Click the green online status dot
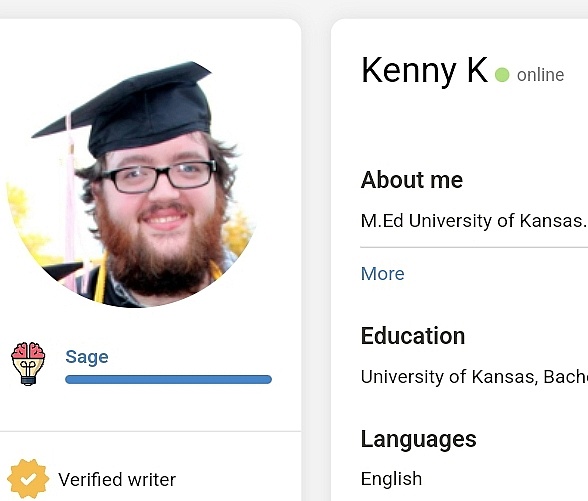This screenshot has width=588, height=501. (502, 75)
